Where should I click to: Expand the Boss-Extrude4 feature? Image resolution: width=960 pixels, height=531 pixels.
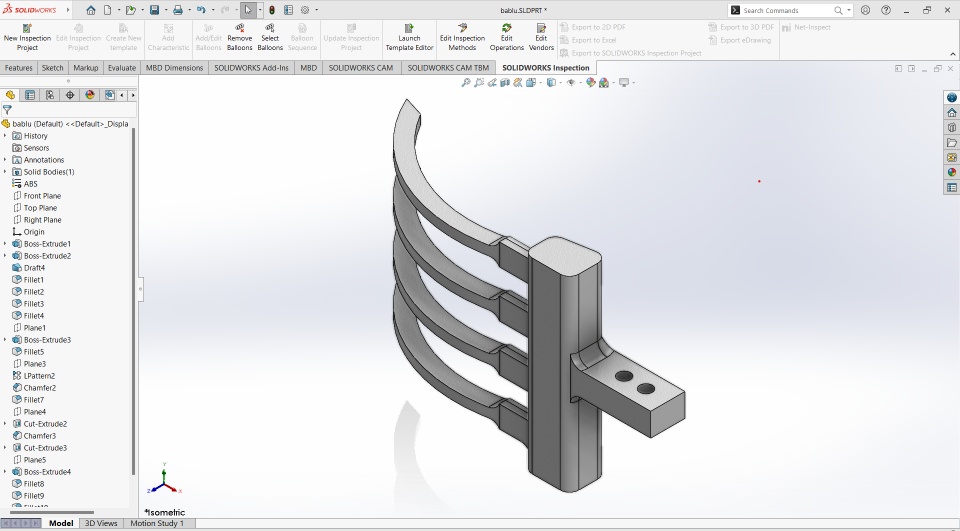coord(6,472)
